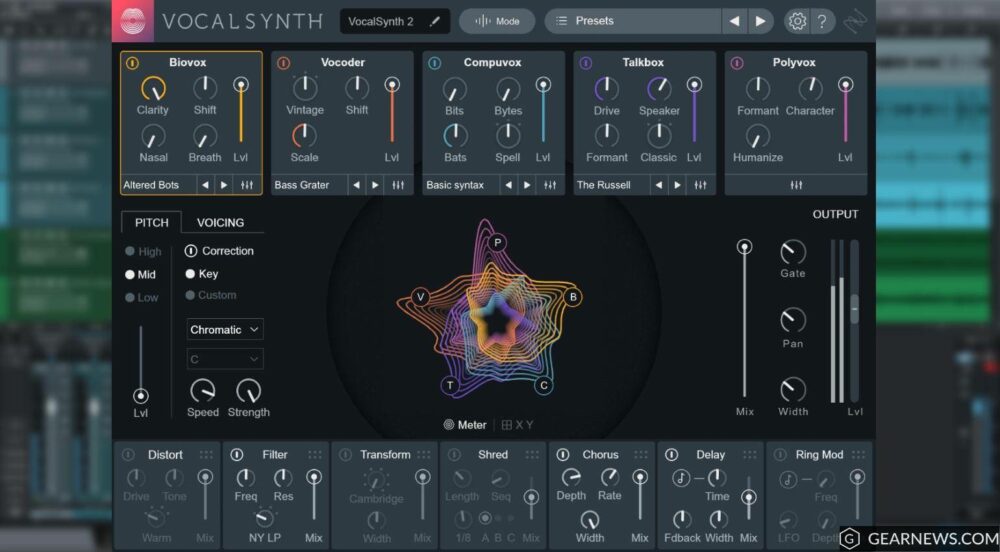Enable the Distort effect power button
Screen dimensions: 1000x552
point(128,455)
